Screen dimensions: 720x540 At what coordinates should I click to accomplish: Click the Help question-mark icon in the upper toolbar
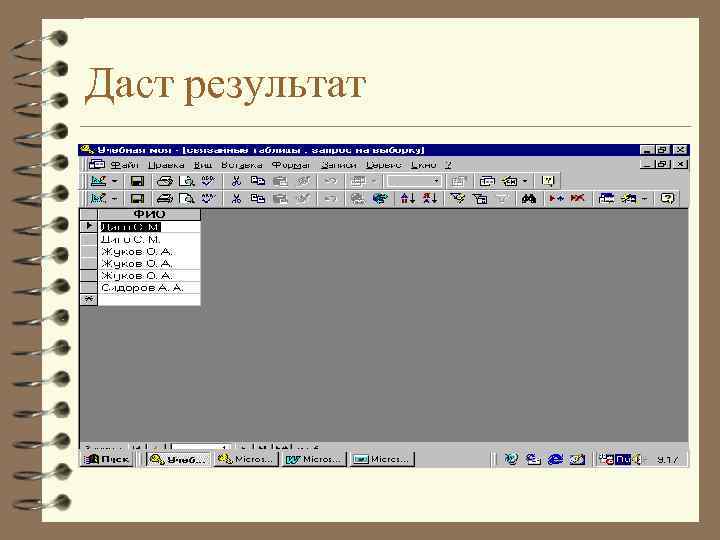547,181
